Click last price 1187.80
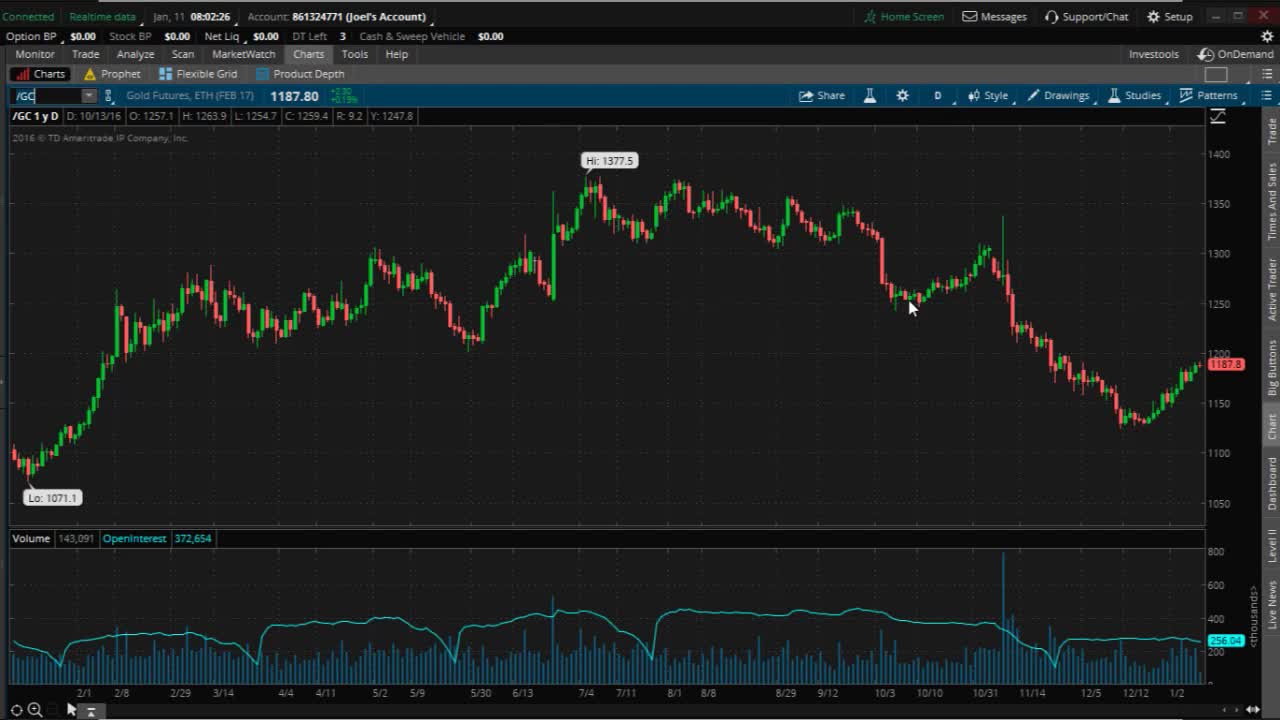The height and width of the screenshot is (720, 1280). 294,96
